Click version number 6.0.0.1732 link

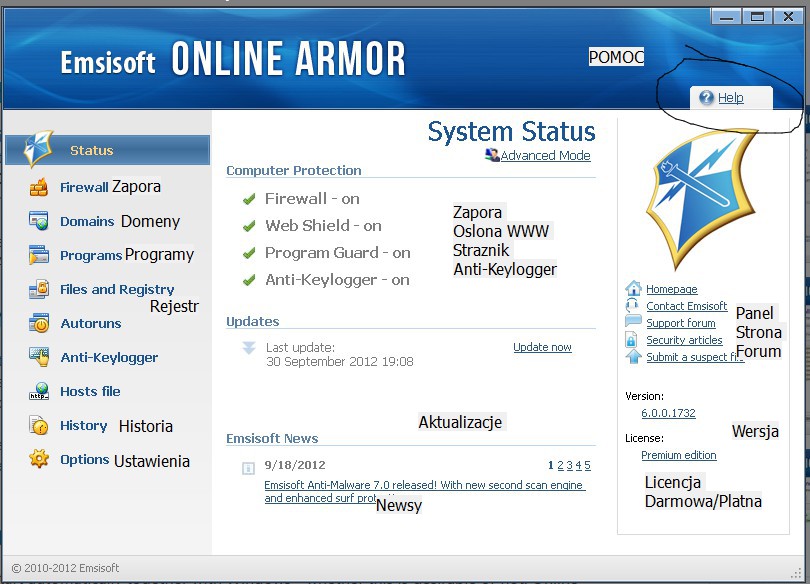pos(668,413)
